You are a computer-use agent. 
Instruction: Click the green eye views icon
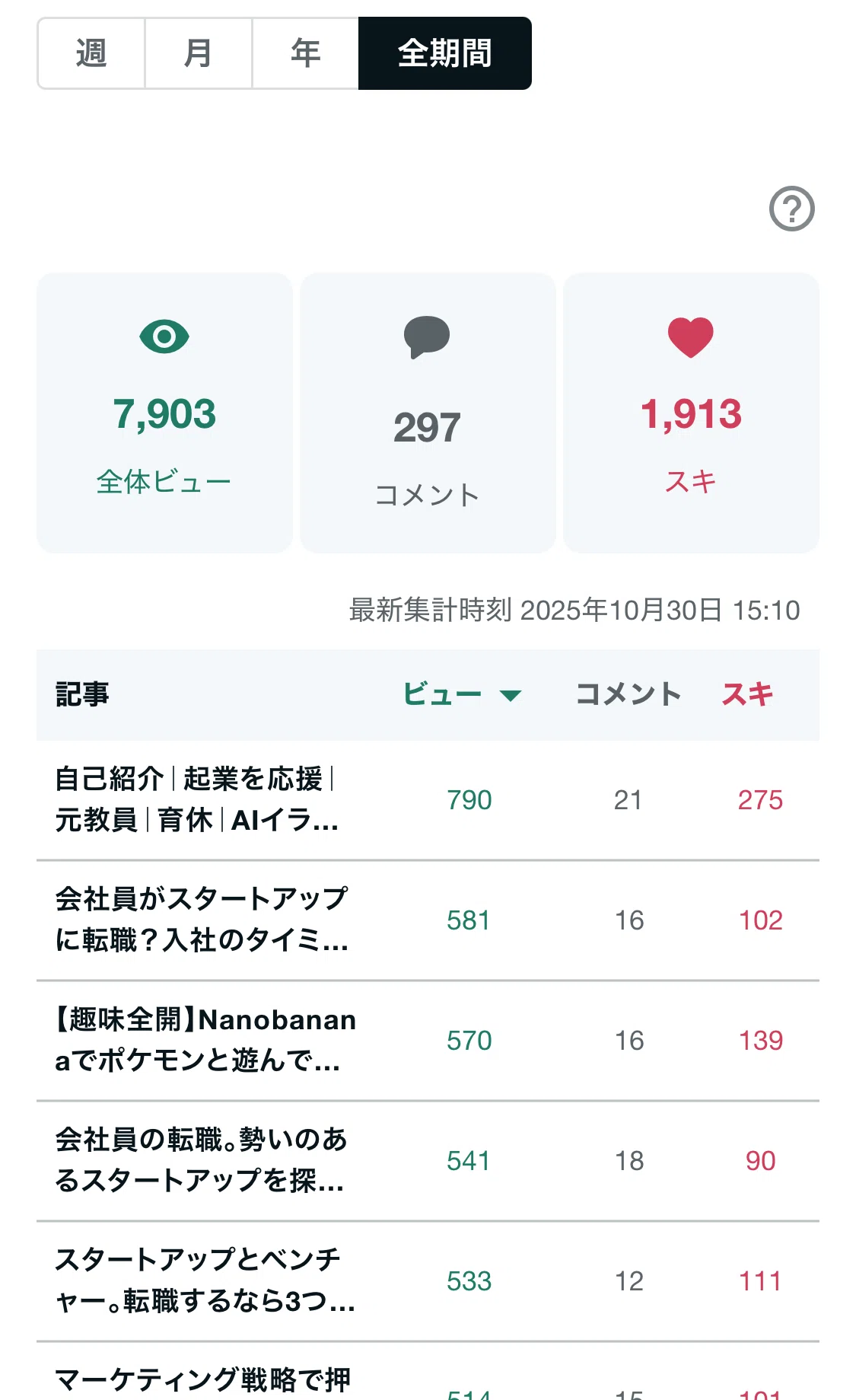tap(164, 336)
